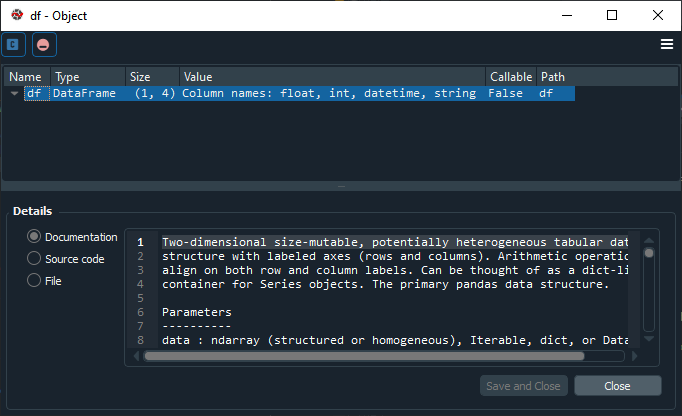Click the Close button
The width and height of the screenshot is (682, 416).
618,386
